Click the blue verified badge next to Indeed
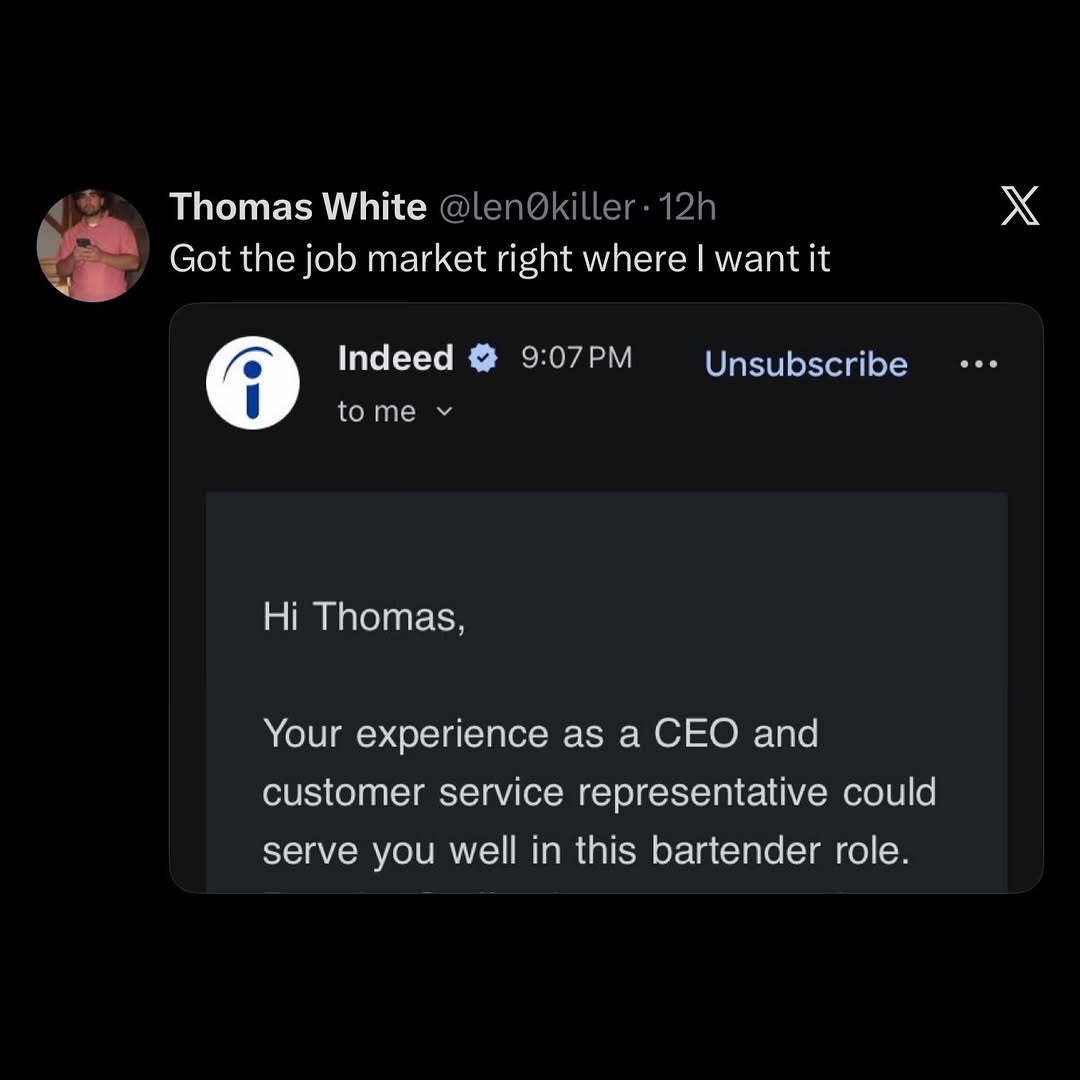 484,358
